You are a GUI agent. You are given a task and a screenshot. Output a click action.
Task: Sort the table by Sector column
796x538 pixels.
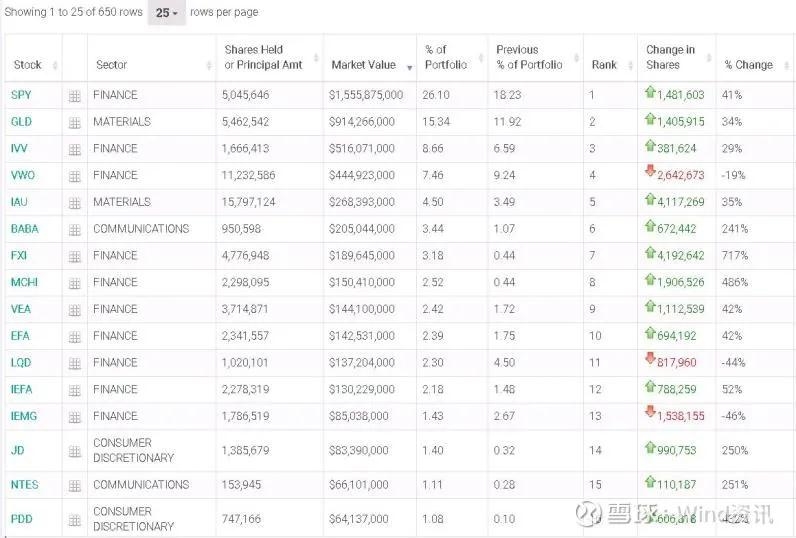click(x=152, y=58)
